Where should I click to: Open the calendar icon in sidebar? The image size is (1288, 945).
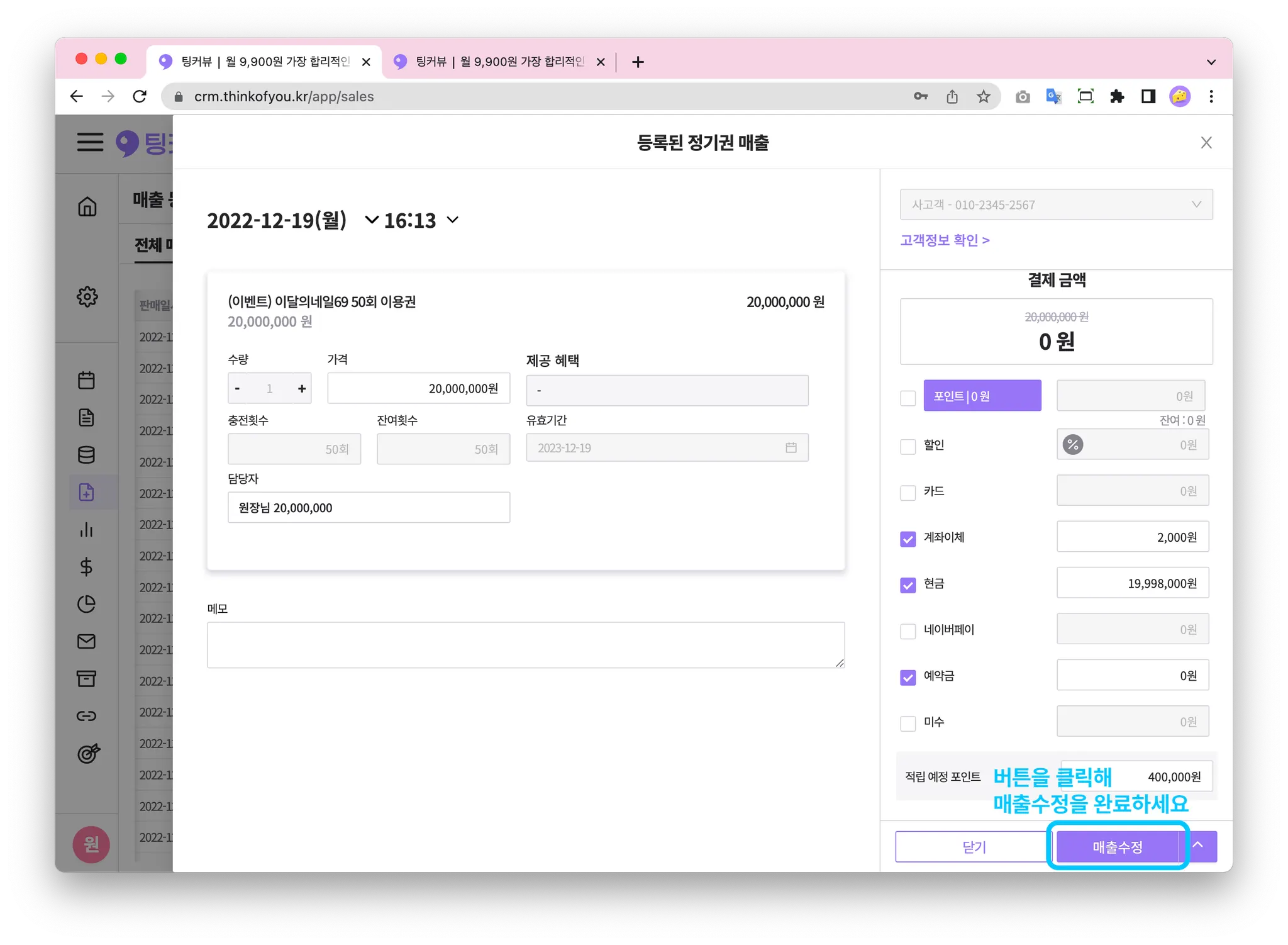87,380
